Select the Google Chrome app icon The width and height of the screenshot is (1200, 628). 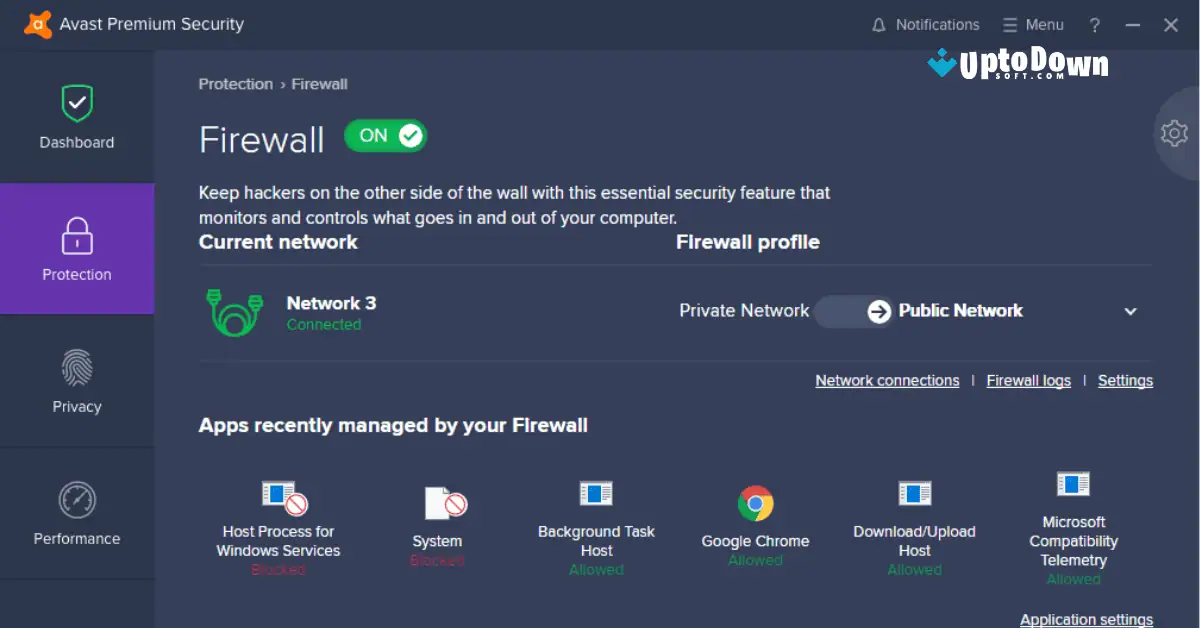pyautogui.click(x=755, y=502)
